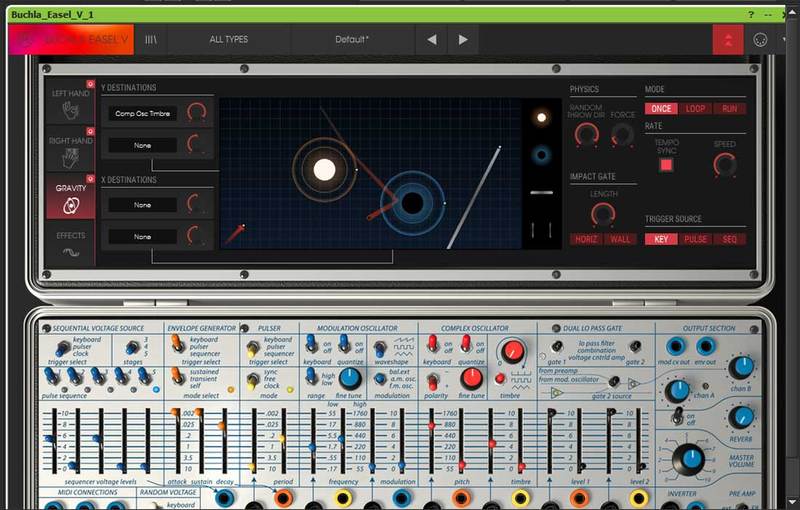Open the first X Destinations None dropdown
The image size is (800, 510).
pyautogui.click(x=143, y=205)
